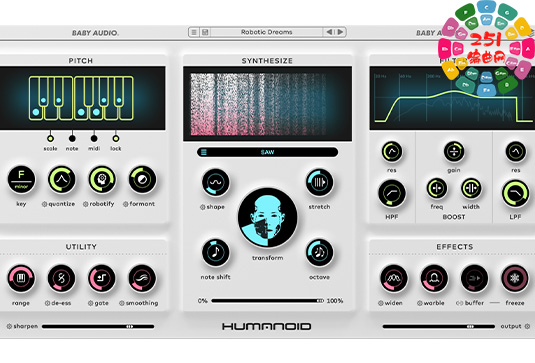Go to previous preset arrow
Image resolution: width=535 pixels, height=363 pixels.
329,32
